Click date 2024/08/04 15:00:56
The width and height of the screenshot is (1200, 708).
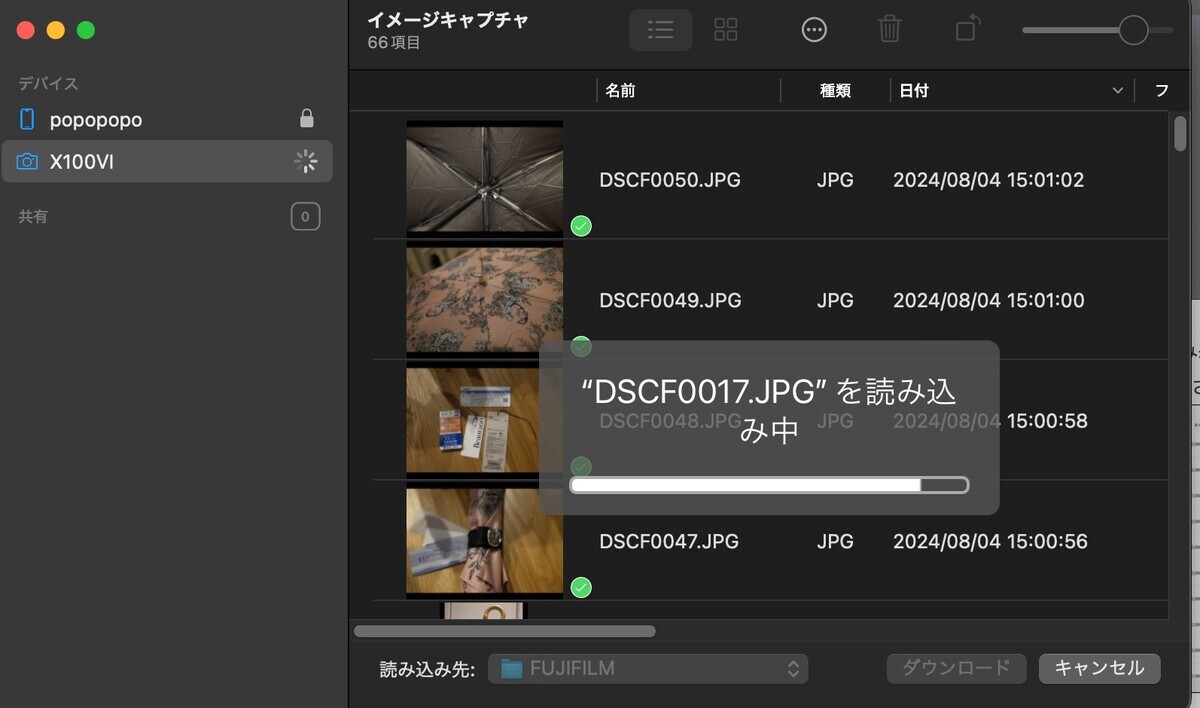[990, 541]
